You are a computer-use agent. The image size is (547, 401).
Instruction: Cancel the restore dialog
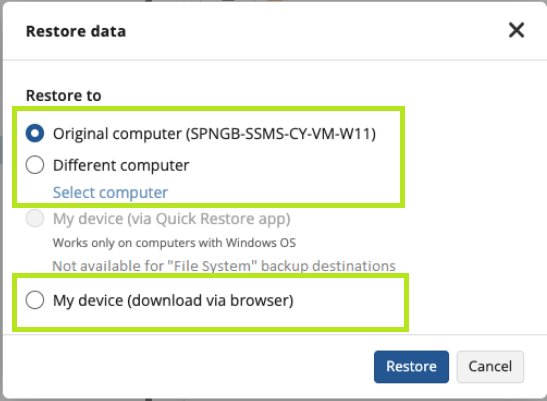tap(490, 367)
